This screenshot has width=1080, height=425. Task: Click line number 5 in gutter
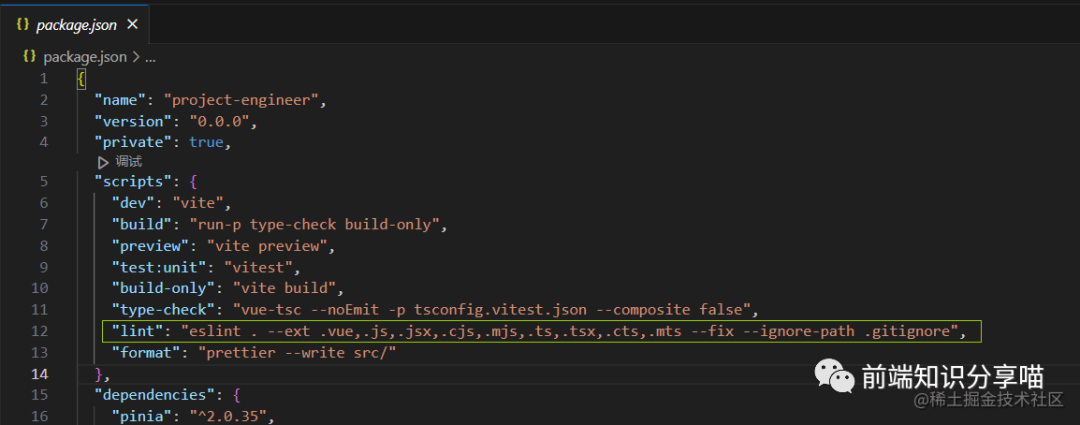point(43,183)
